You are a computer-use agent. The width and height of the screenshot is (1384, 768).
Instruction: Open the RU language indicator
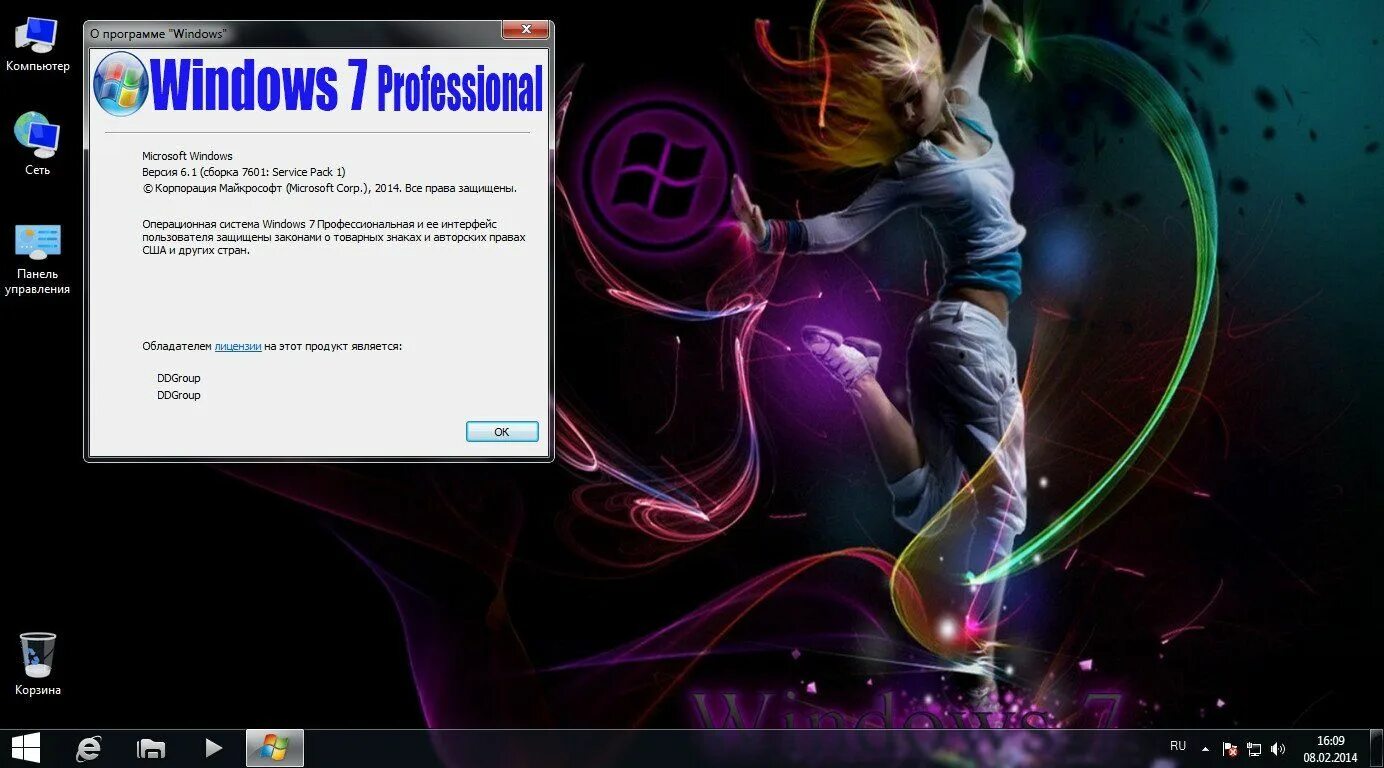coord(1178,746)
